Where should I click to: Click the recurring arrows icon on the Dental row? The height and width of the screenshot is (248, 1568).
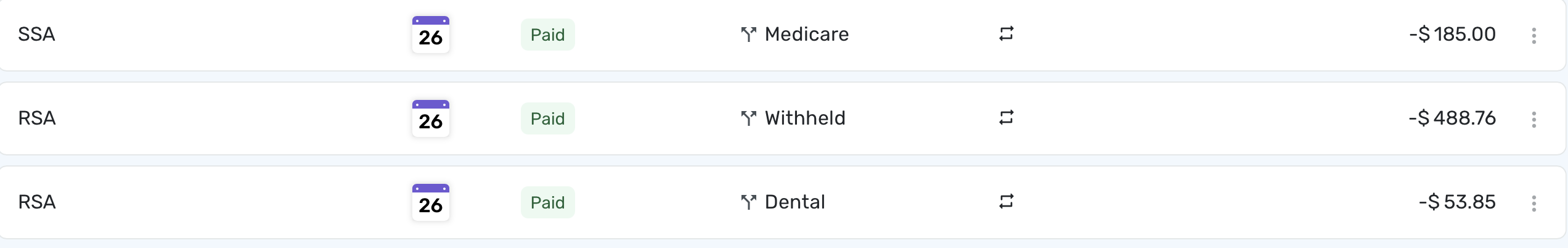1006,202
